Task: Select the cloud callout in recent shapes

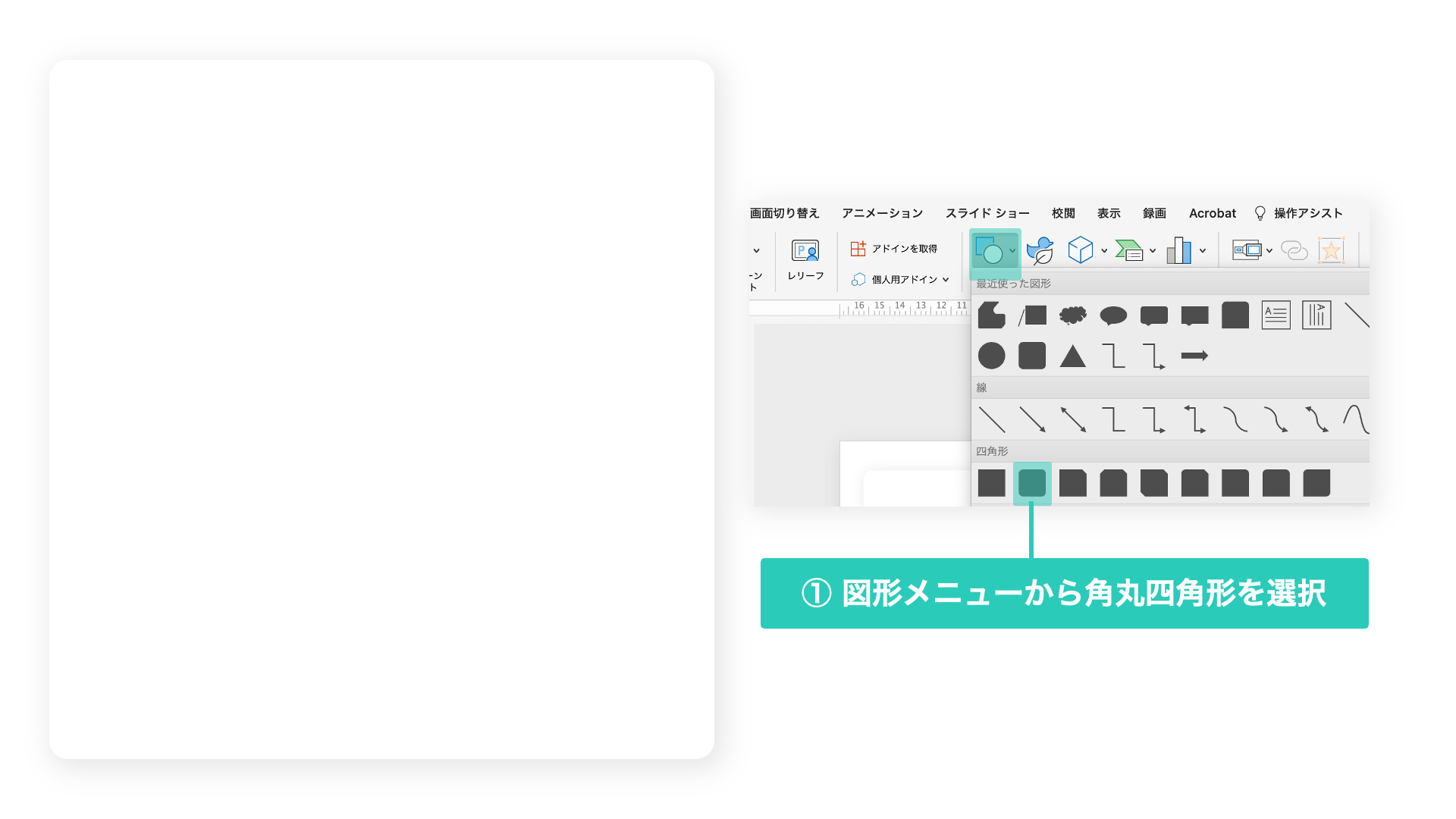Action: [x=1072, y=315]
